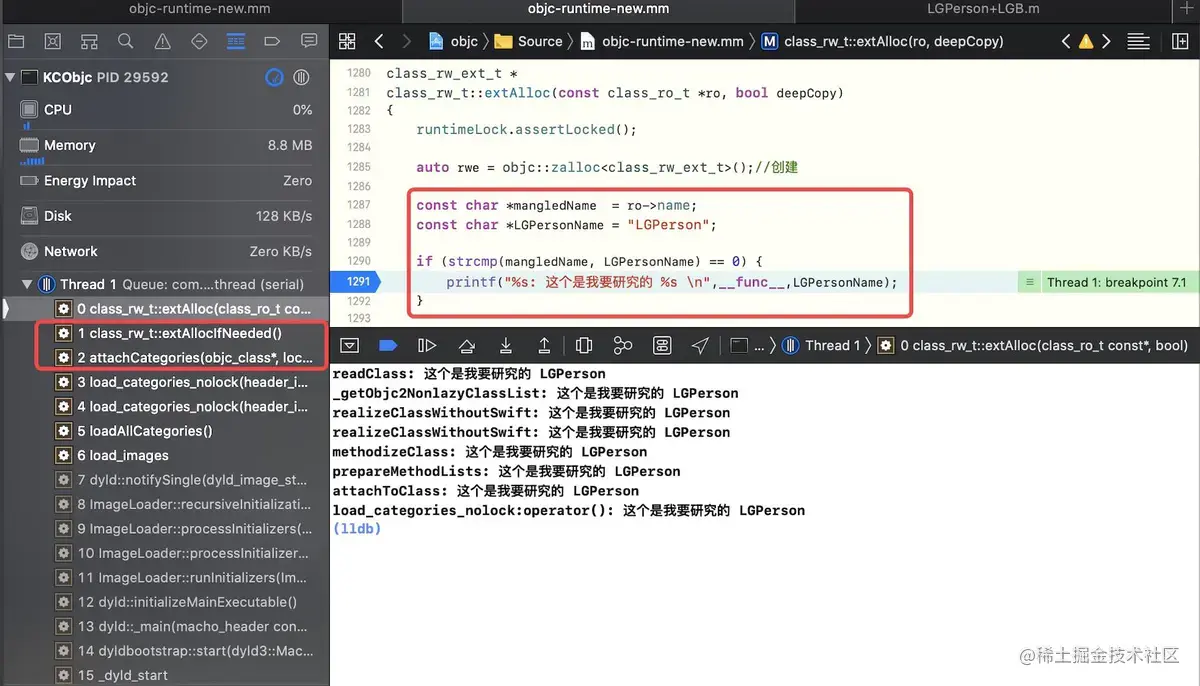Viewport: 1200px width, 686px height.
Task: Open objc-runtime-new.mm file jump bar menu
Action: click(x=663, y=41)
